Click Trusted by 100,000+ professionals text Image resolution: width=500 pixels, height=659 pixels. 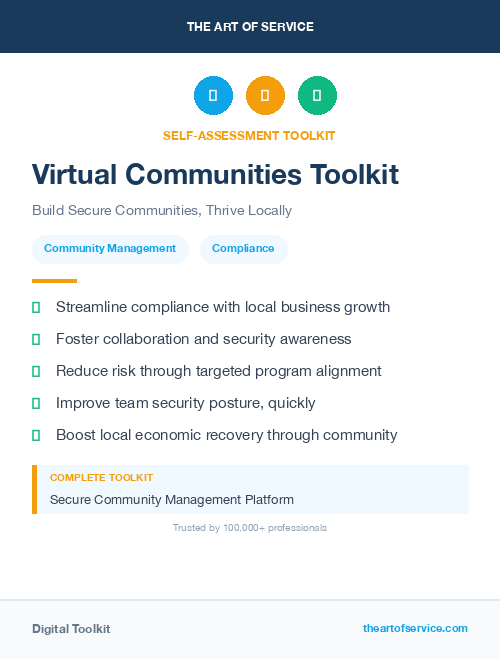(x=250, y=528)
